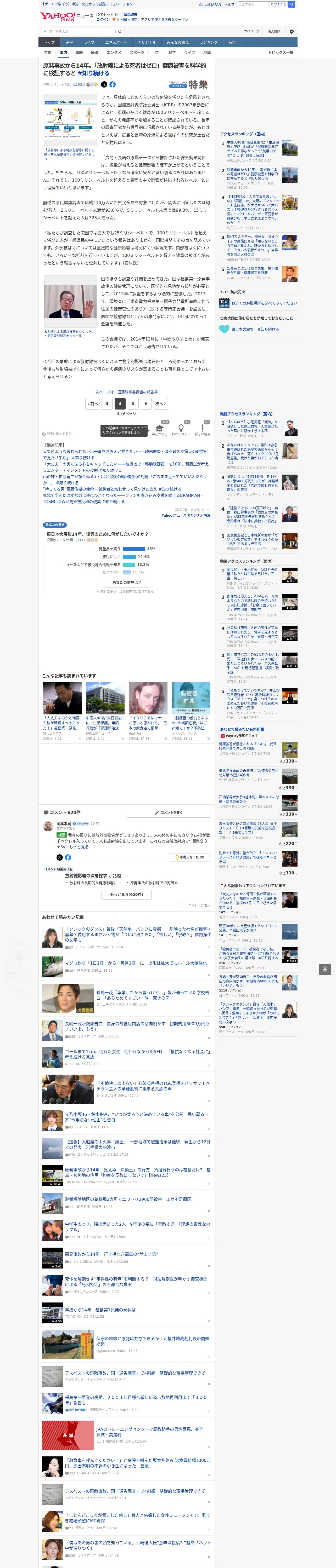Go to page 5 of article
The height and width of the screenshot is (1568, 336).
pyautogui.click(x=133, y=403)
